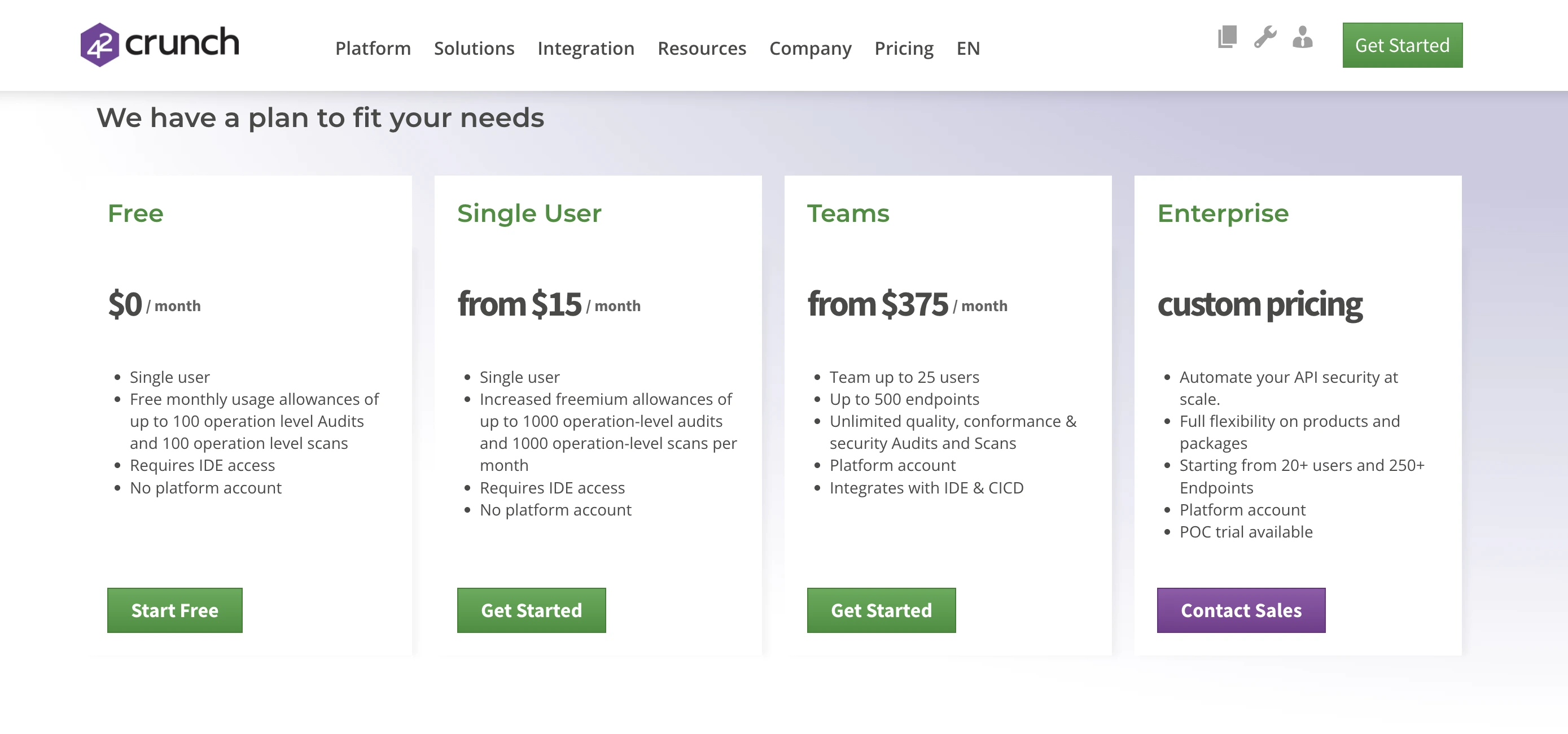Expand the Resources navigation menu

[702, 47]
